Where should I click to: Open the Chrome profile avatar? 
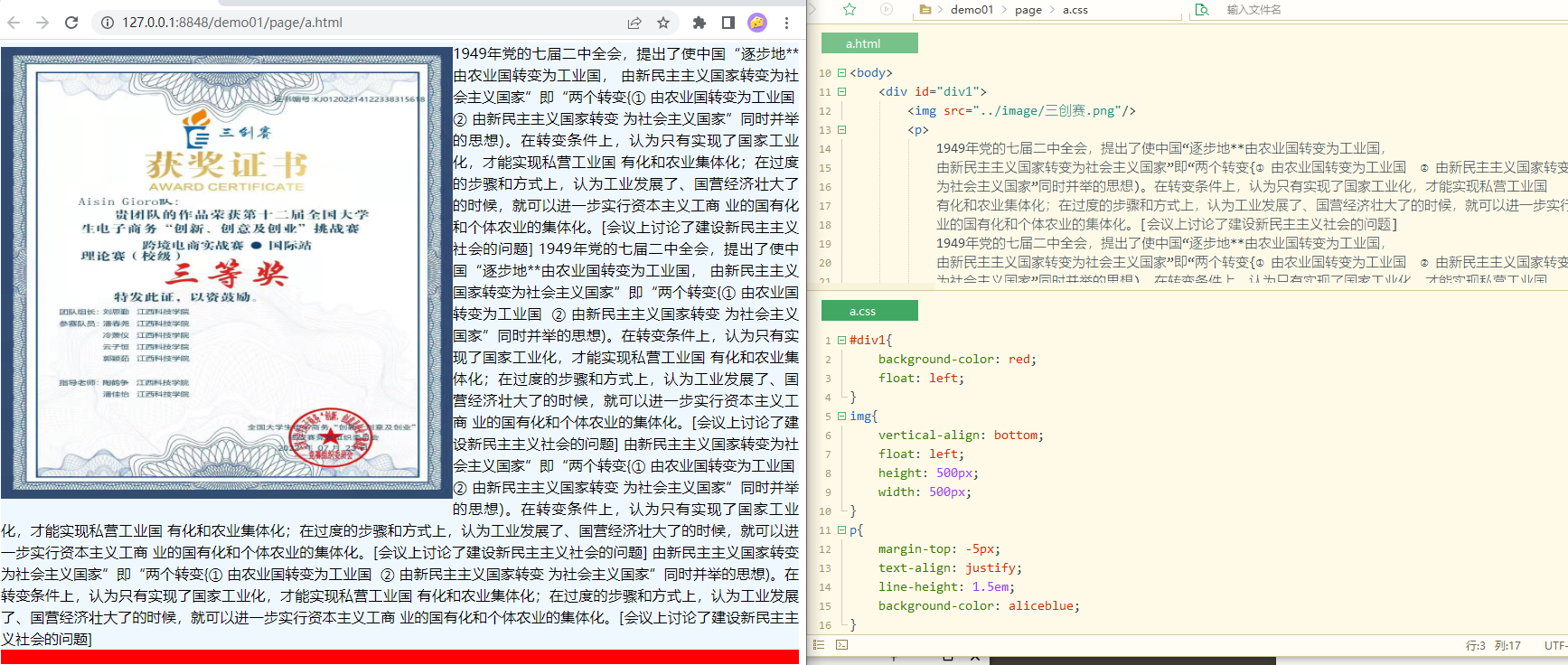(x=757, y=23)
